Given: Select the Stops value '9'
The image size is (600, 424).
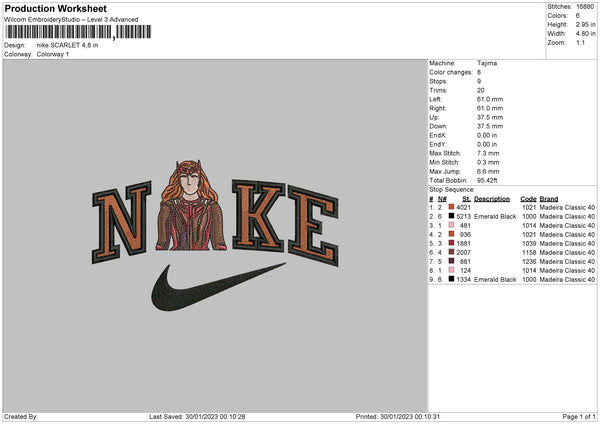Looking at the screenshot, I should tap(479, 81).
